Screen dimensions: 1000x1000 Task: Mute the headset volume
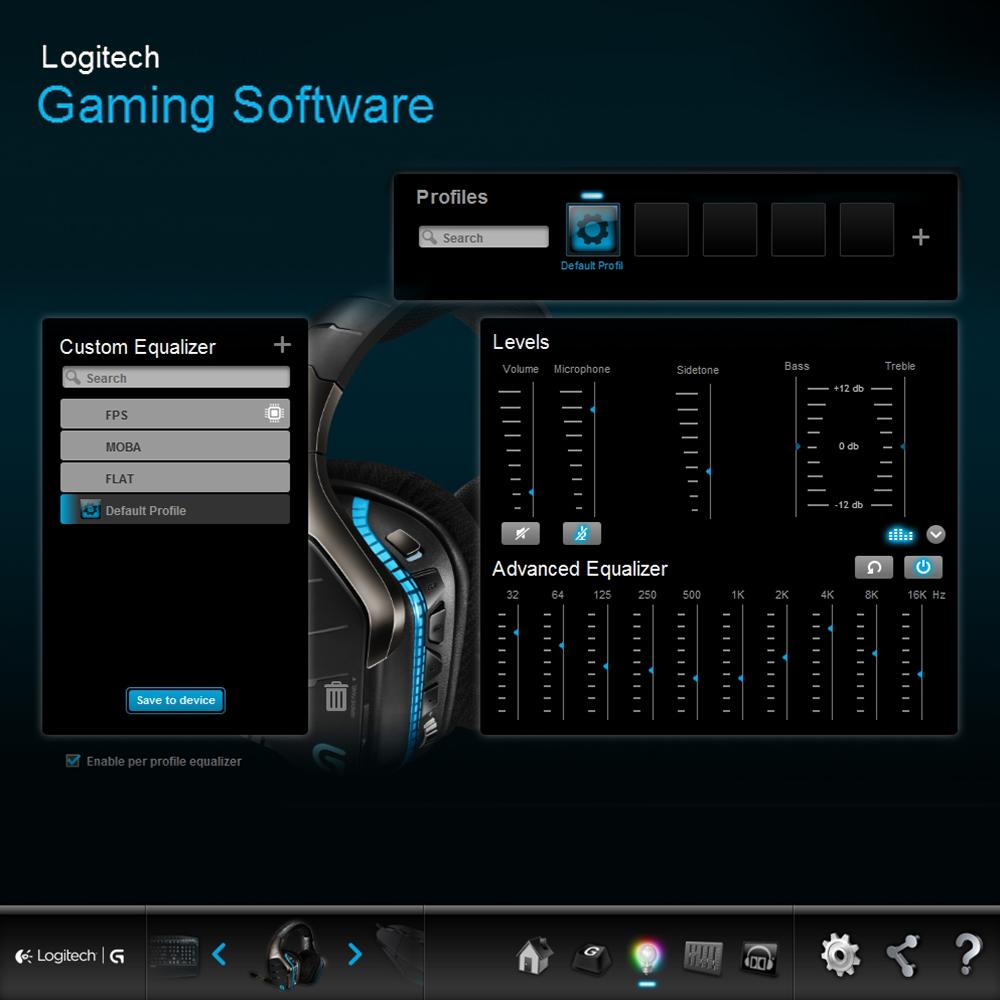(x=520, y=534)
